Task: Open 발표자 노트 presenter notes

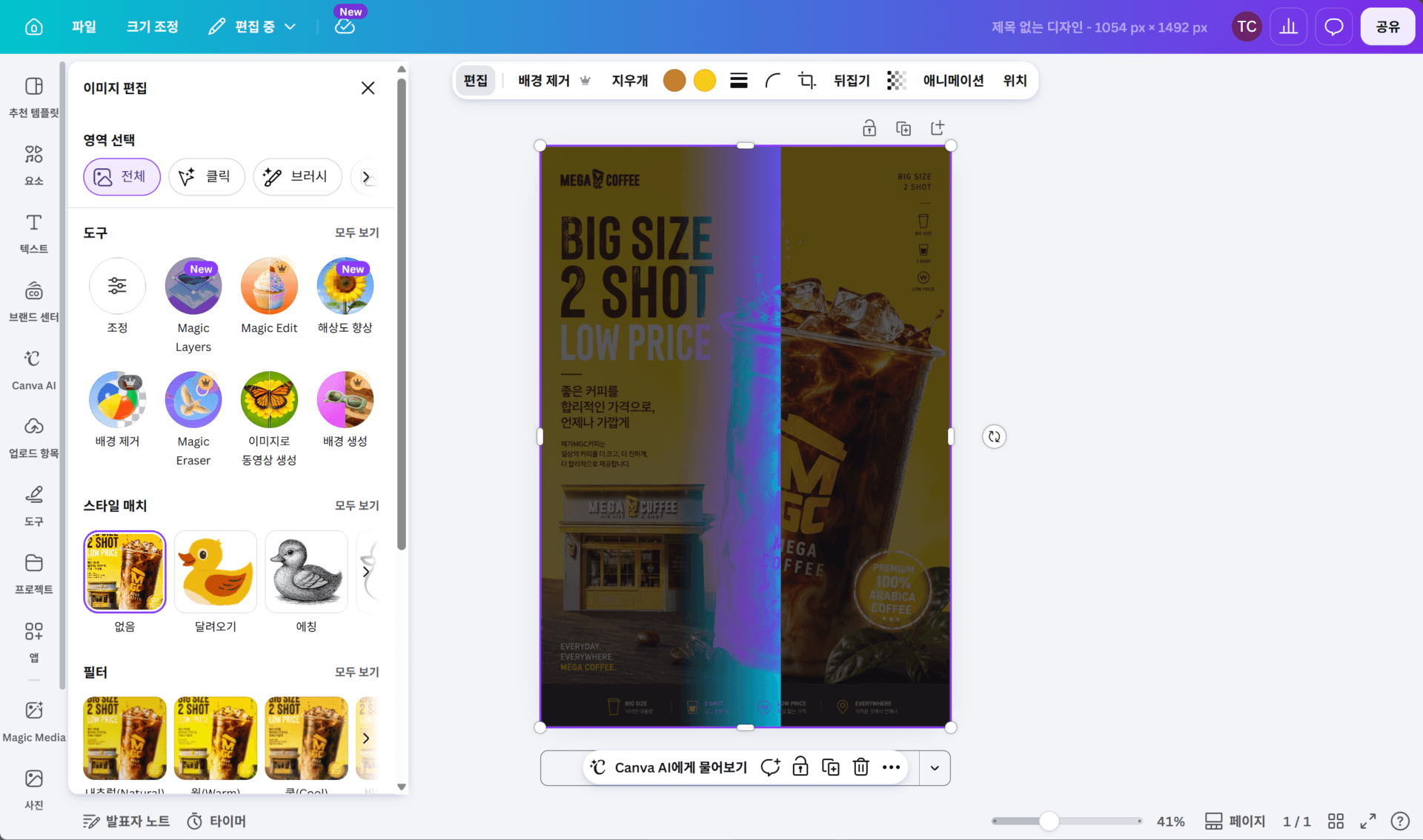Action: pos(126,821)
